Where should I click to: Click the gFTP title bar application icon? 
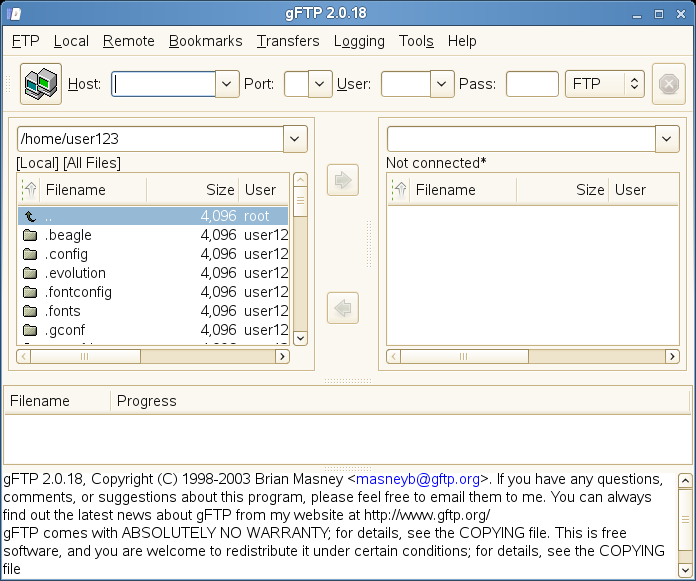click(x=14, y=13)
